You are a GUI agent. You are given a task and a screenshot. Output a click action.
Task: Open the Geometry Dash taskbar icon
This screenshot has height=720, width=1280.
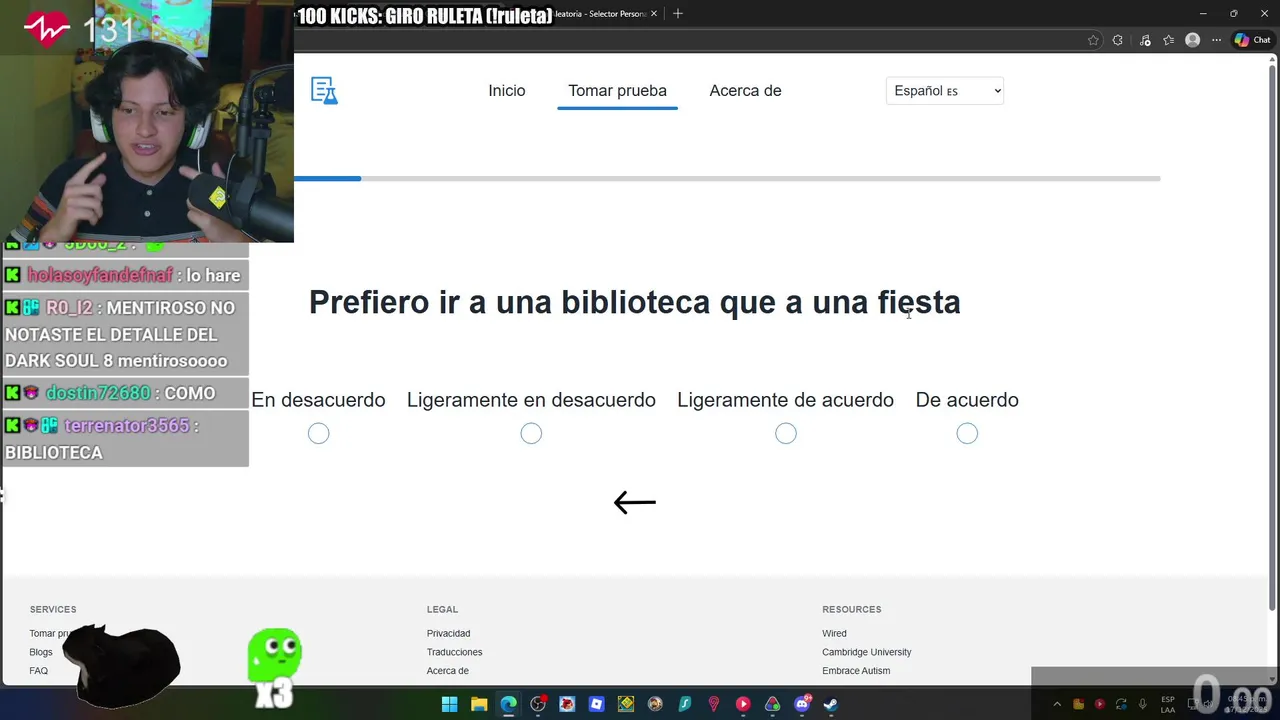[626, 704]
